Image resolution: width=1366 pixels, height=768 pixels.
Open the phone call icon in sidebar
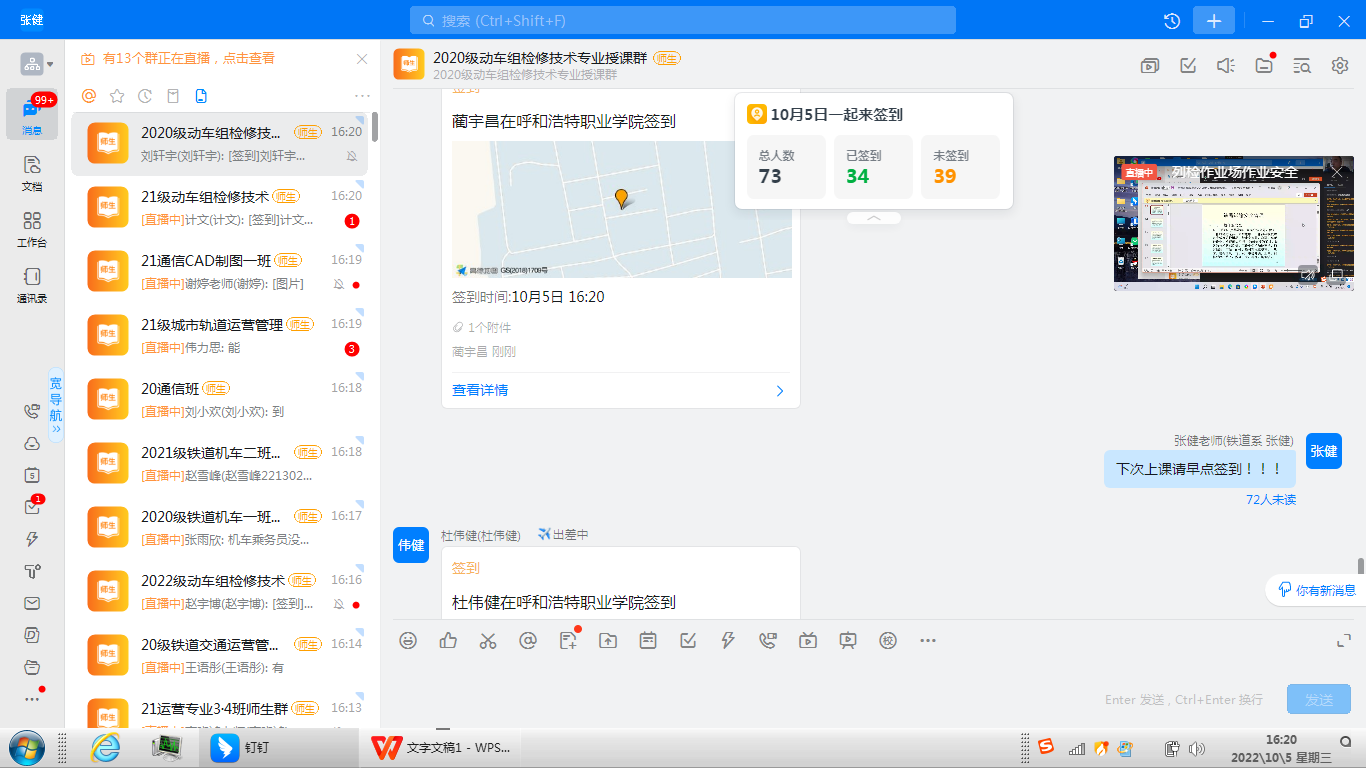point(32,411)
